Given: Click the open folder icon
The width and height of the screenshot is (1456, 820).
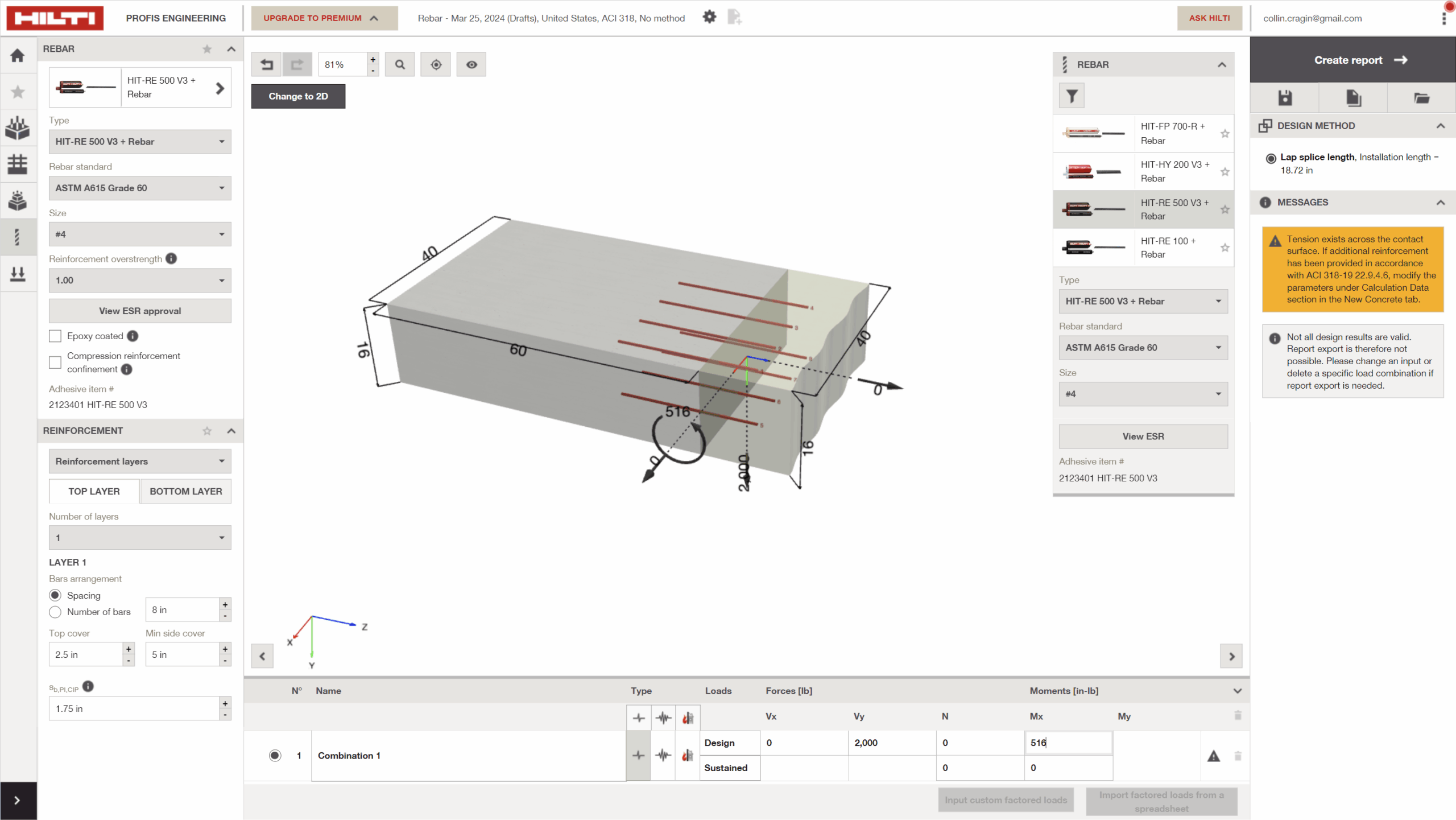Looking at the screenshot, I should [1421, 98].
